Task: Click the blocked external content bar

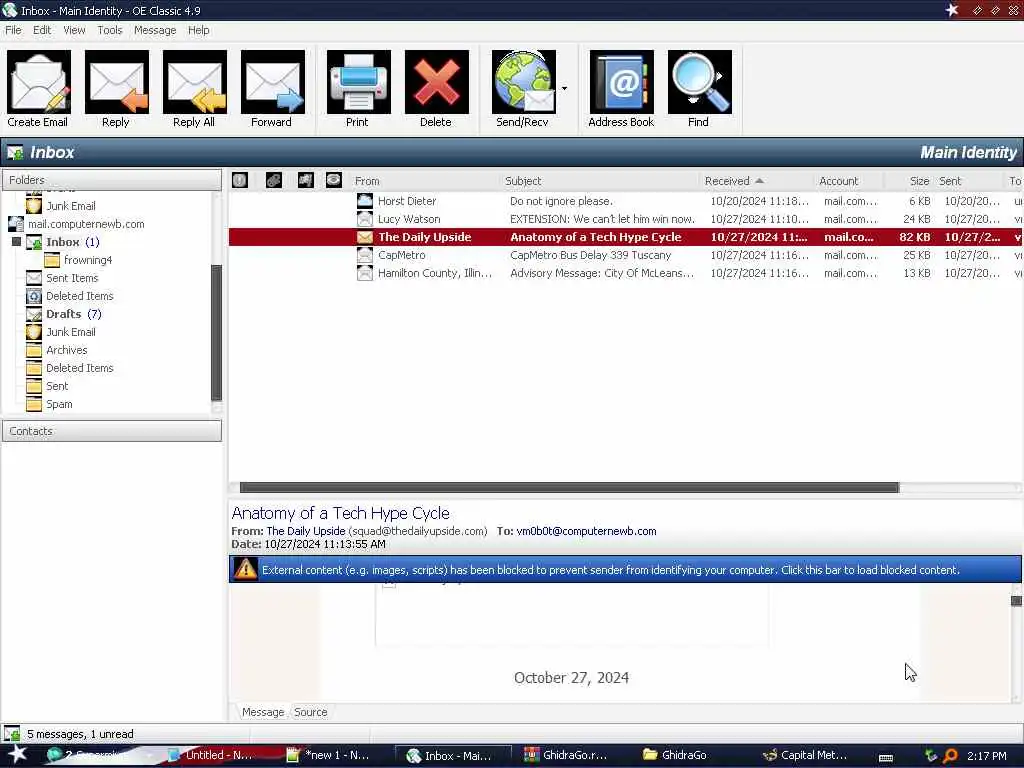Action: tap(625, 569)
